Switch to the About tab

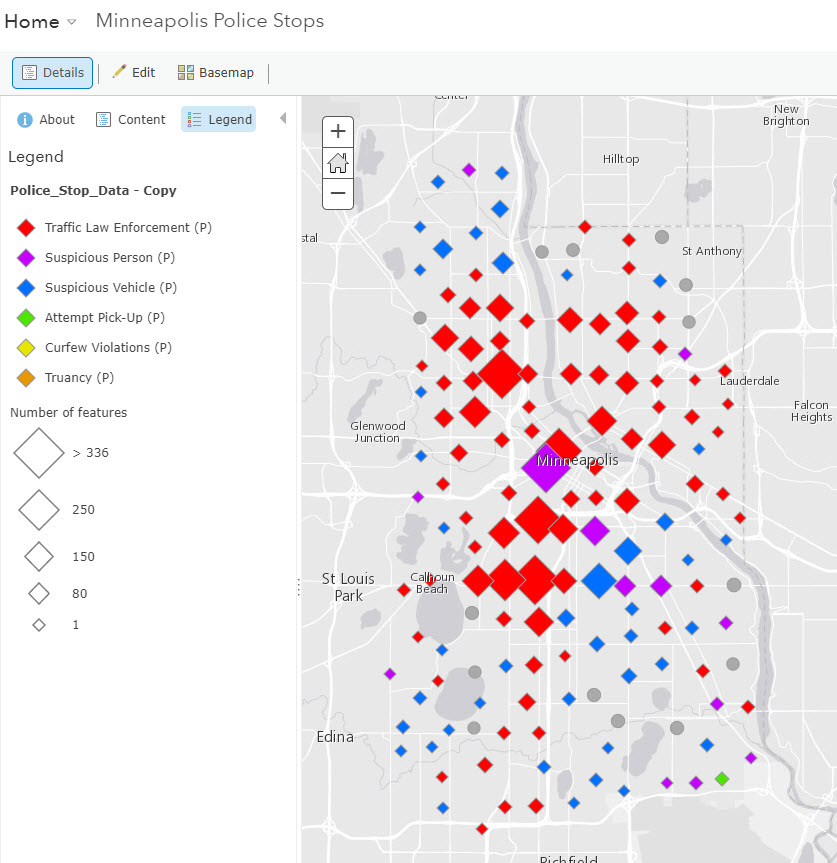(x=46, y=119)
